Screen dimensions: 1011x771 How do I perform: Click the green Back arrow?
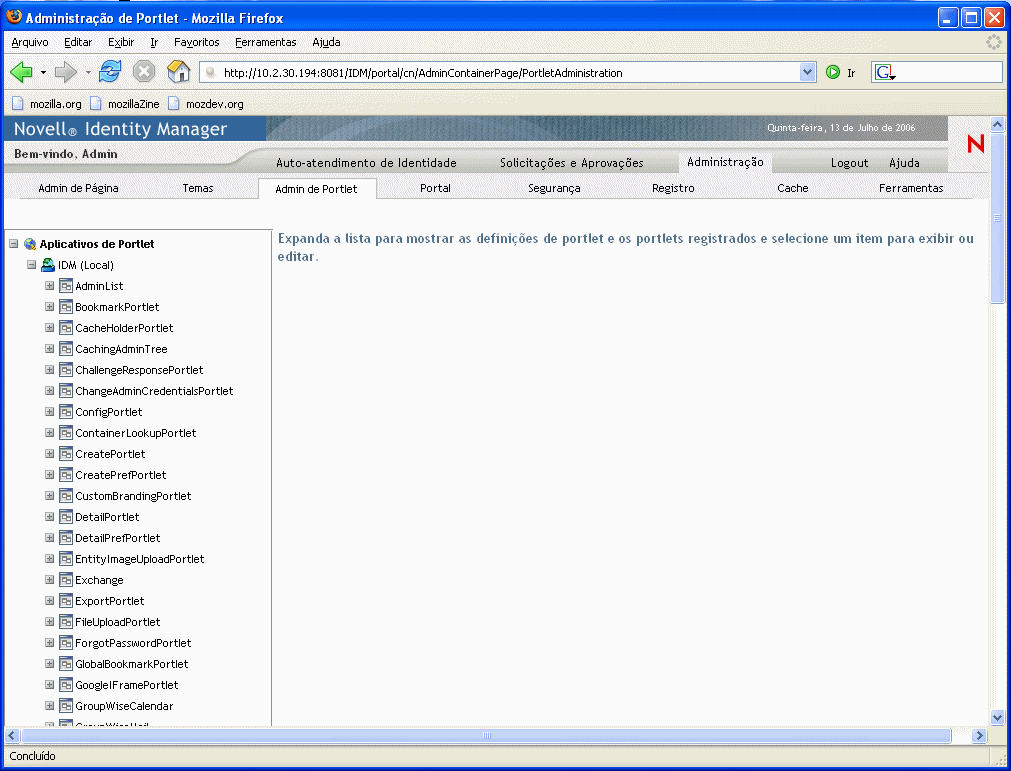(x=21, y=72)
